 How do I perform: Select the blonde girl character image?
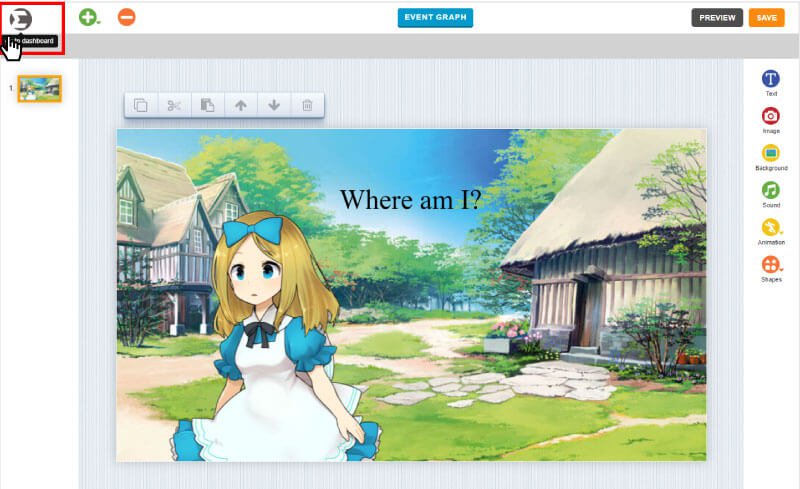(276, 337)
